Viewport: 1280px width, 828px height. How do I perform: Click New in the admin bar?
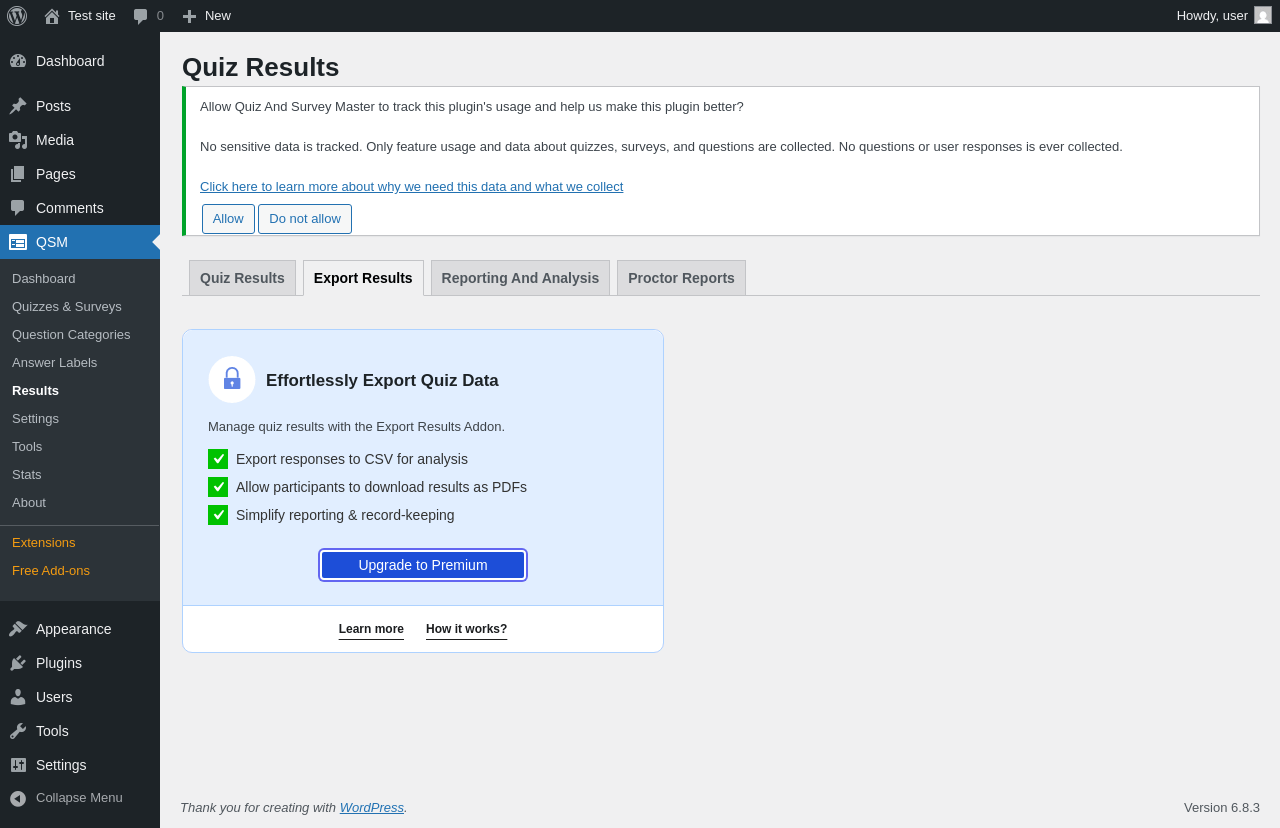tap(218, 16)
